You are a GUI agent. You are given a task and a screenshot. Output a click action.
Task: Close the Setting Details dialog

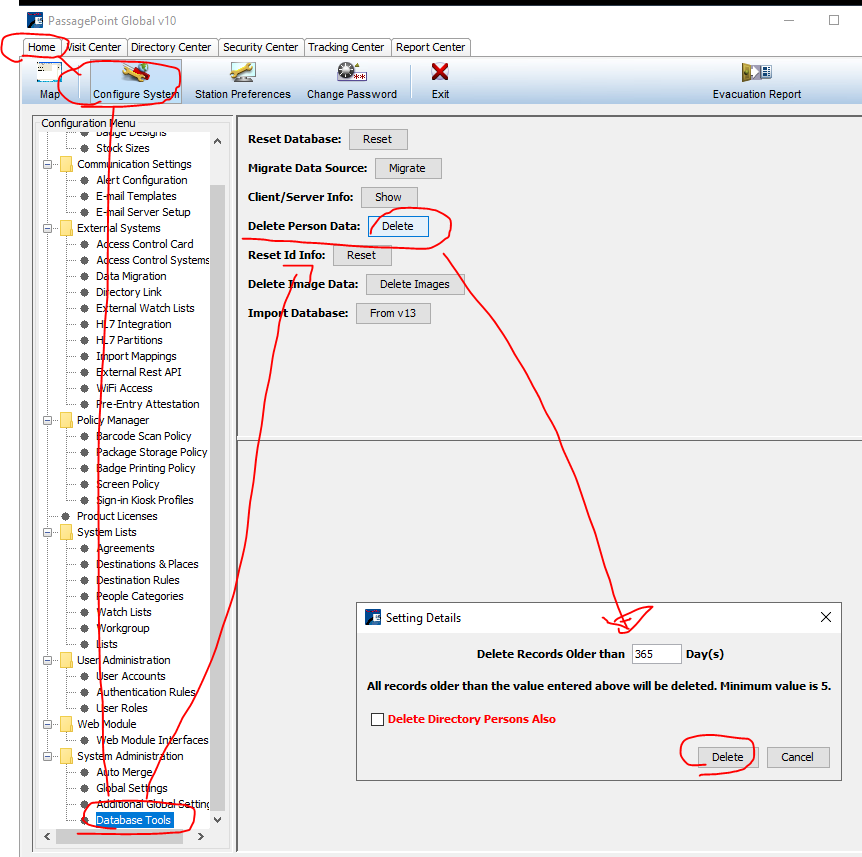click(825, 617)
